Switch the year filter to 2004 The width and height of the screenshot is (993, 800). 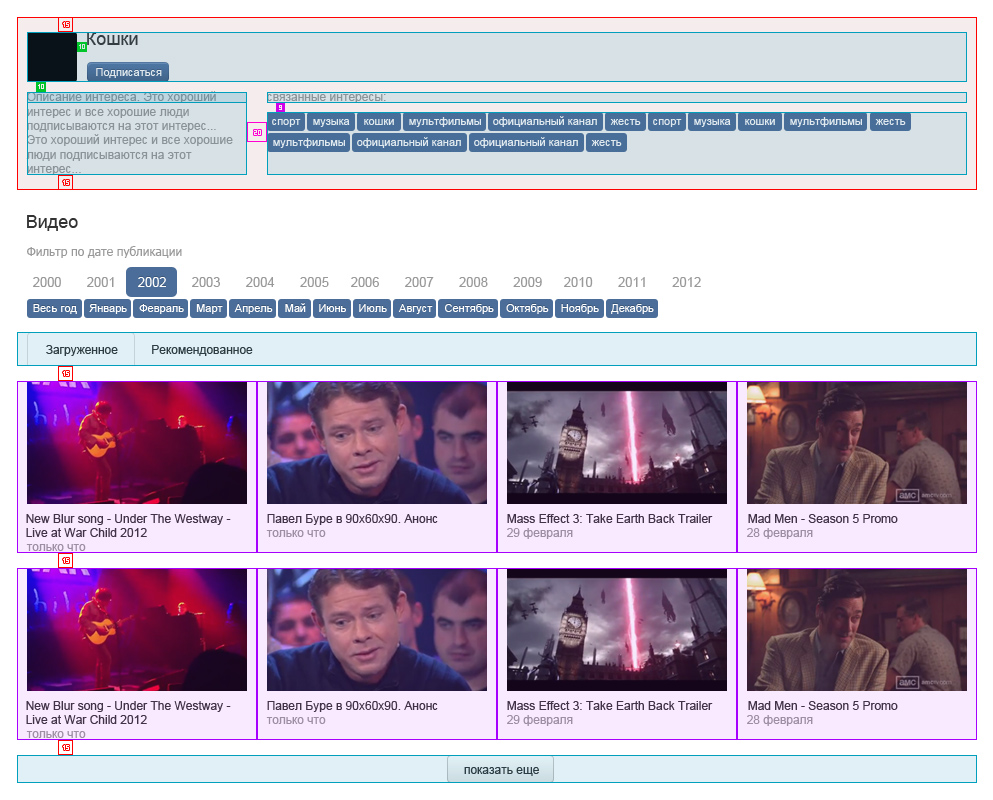pyautogui.click(x=260, y=282)
